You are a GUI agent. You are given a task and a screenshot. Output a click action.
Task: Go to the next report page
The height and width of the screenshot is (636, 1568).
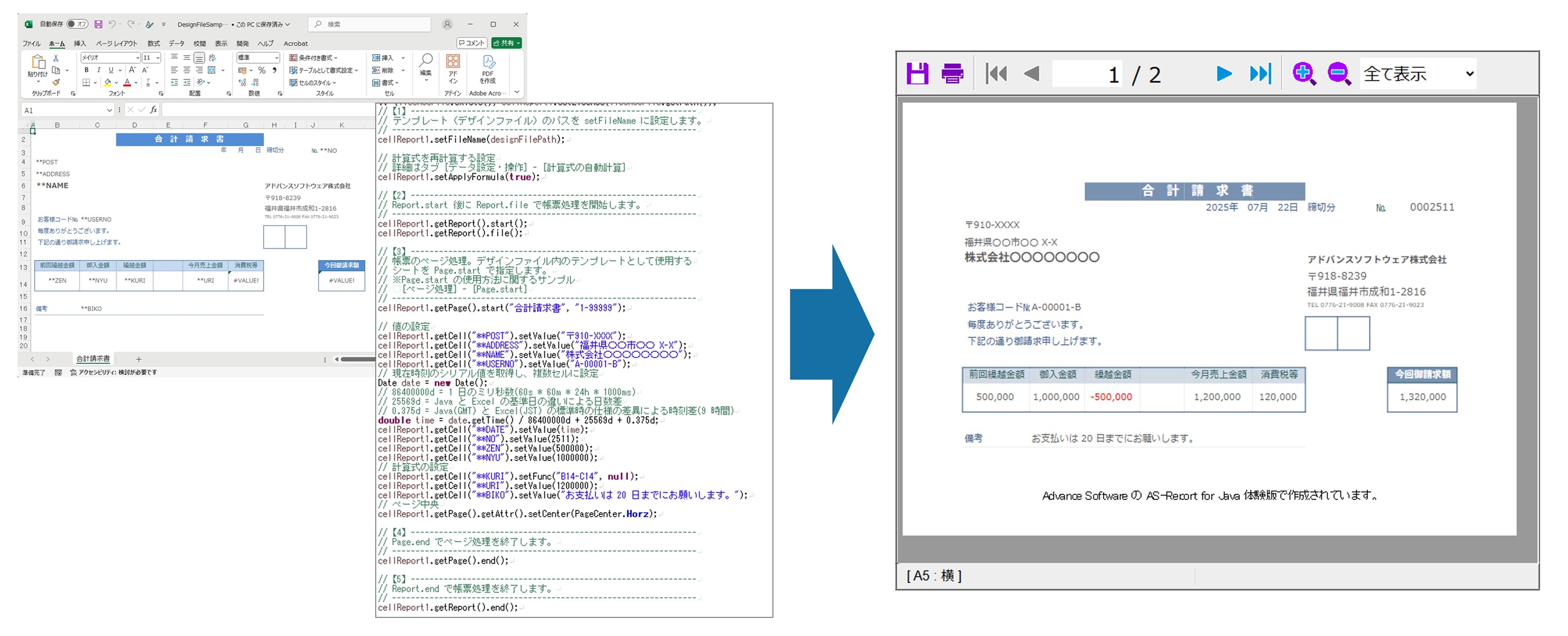point(1224,74)
